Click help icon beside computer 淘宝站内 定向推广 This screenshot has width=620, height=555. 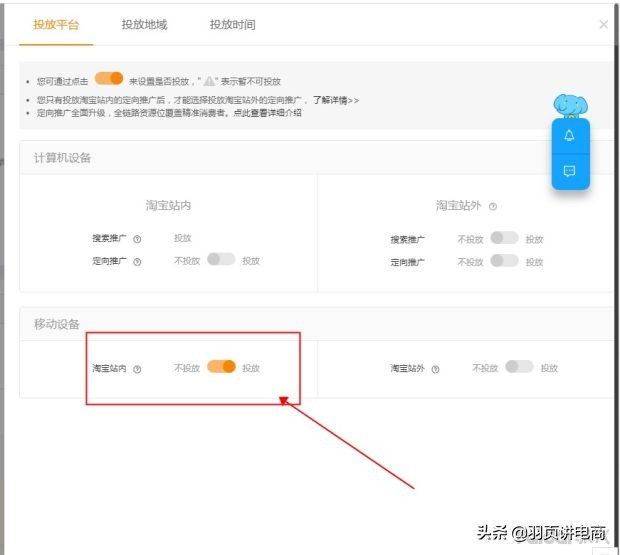point(137,262)
